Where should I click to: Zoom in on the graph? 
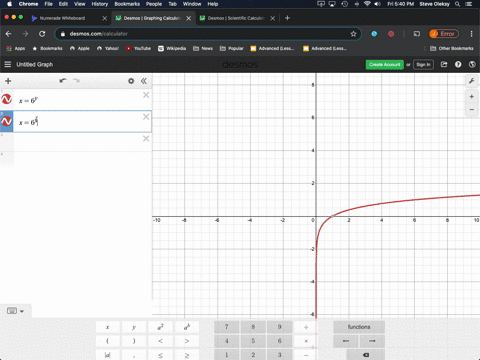coord(472,97)
